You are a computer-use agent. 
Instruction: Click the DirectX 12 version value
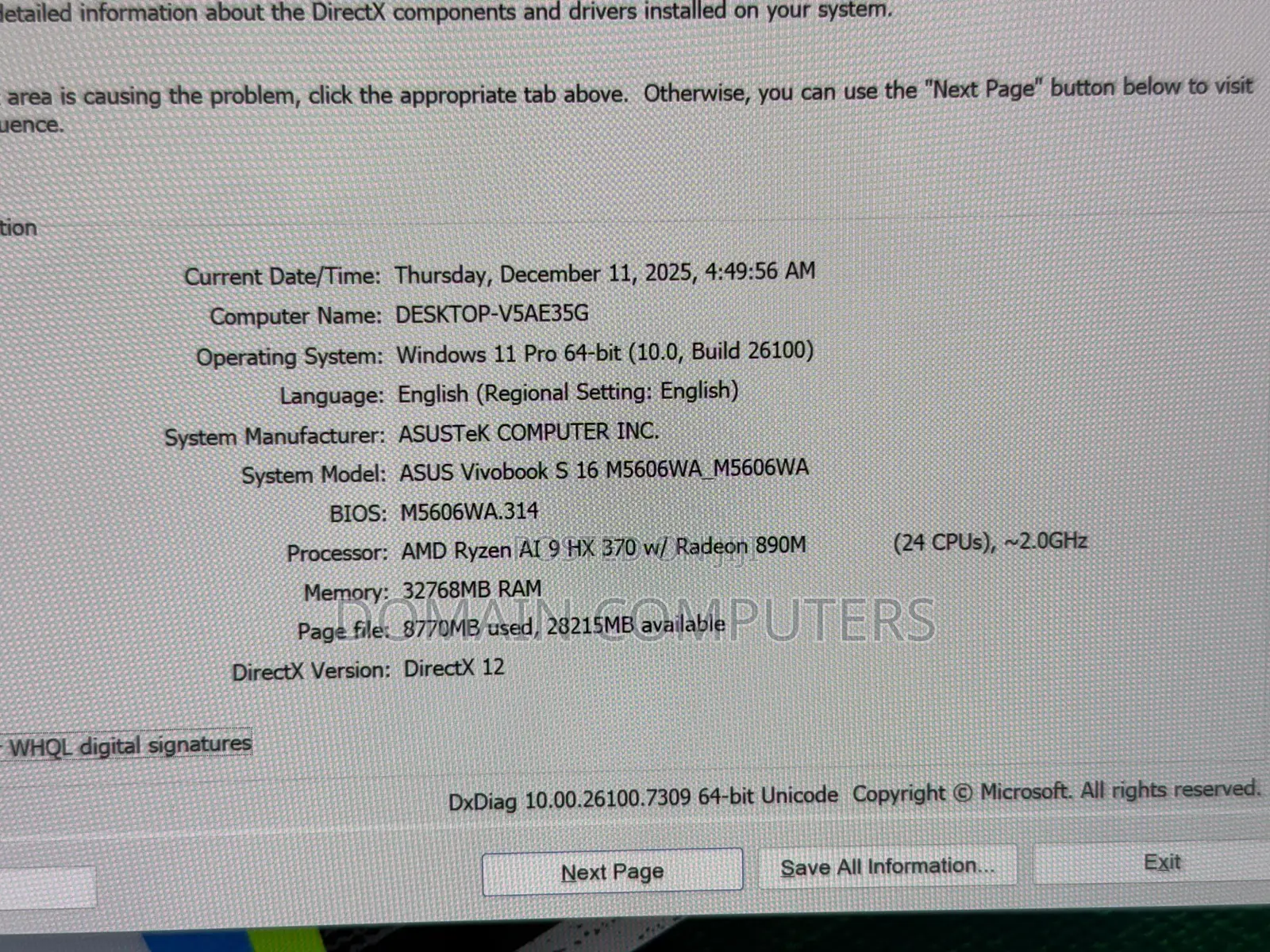(x=454, y=668)
